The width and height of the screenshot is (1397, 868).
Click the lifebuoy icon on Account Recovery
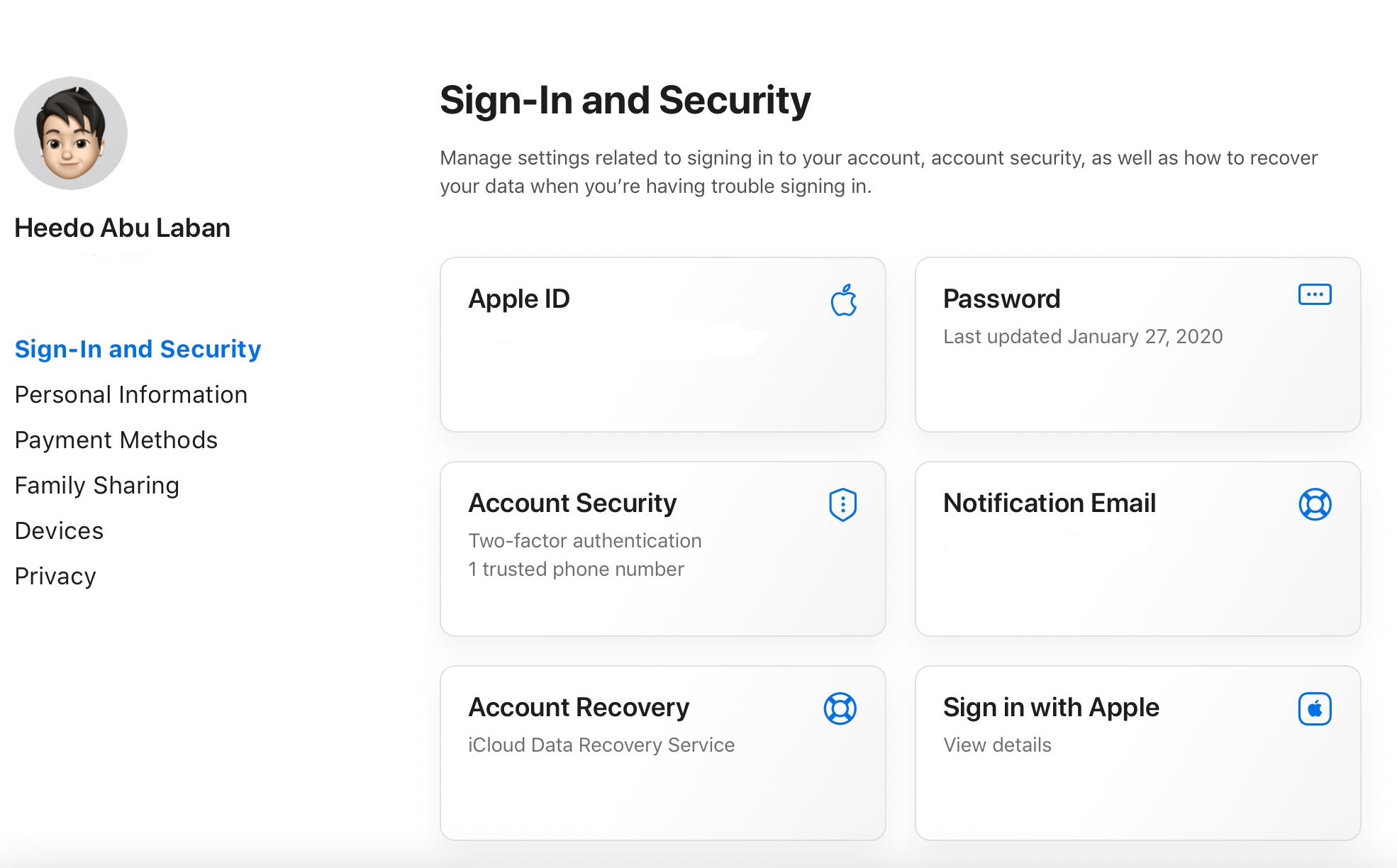coord(840,708)
